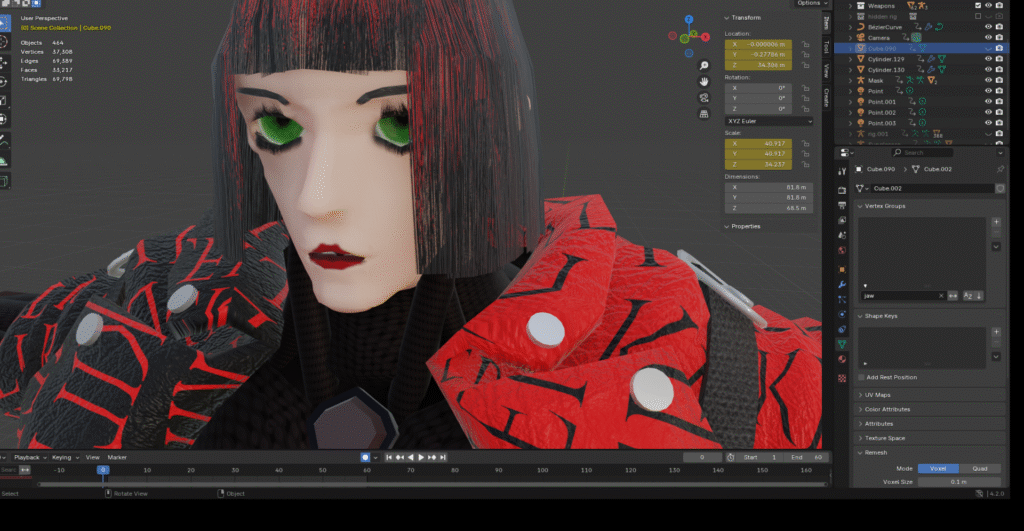
Task: Open the Physics properties tab icon
Action: [x=842, y=314]
